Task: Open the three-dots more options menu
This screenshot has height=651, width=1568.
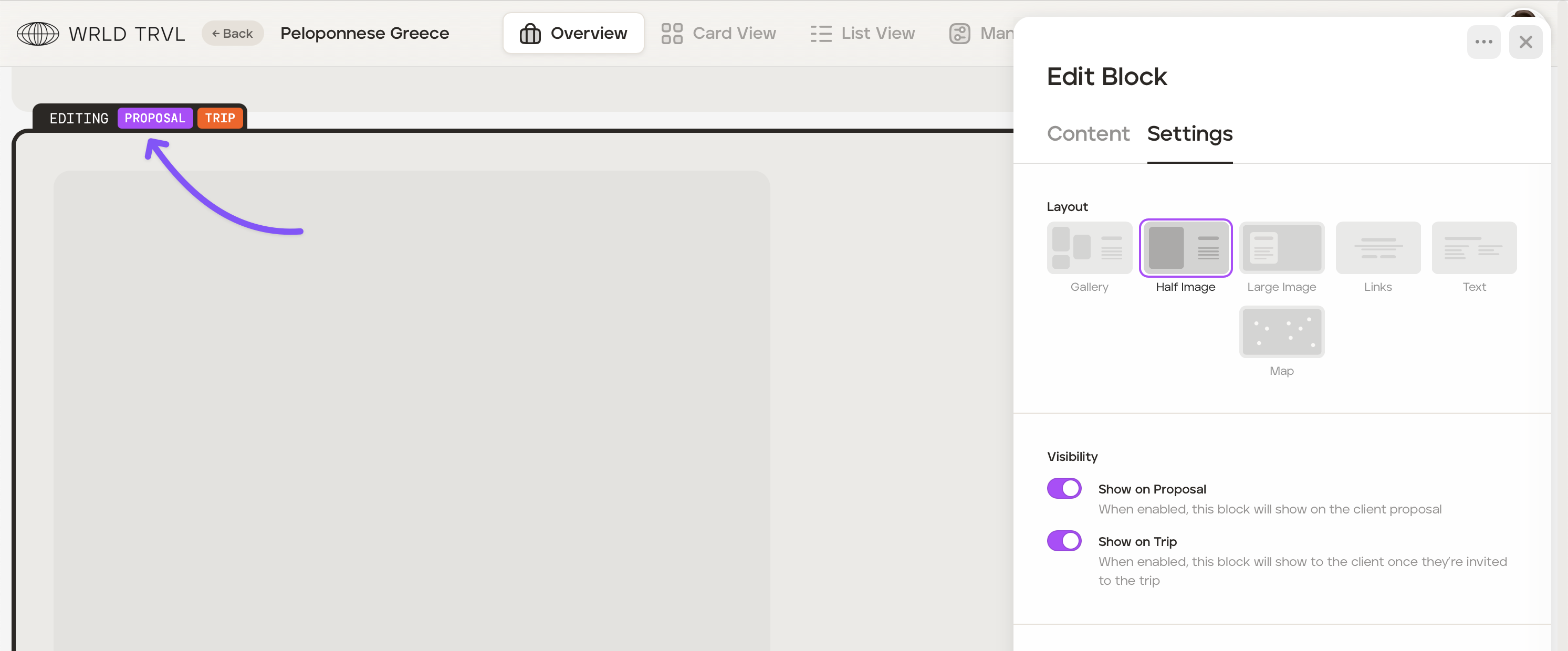Action: [x=1483, y=42]
